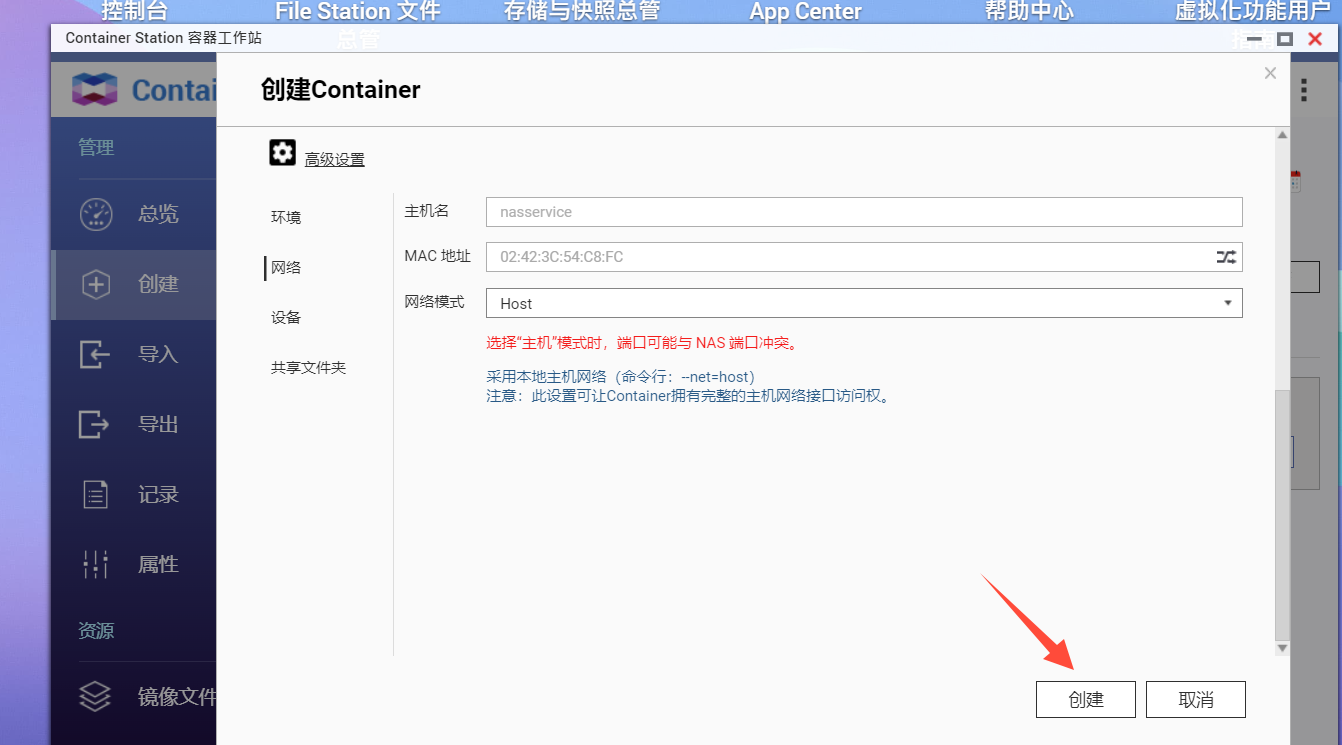
Task: Select the 网络 settings tab
Action: [x=286, y=267]
